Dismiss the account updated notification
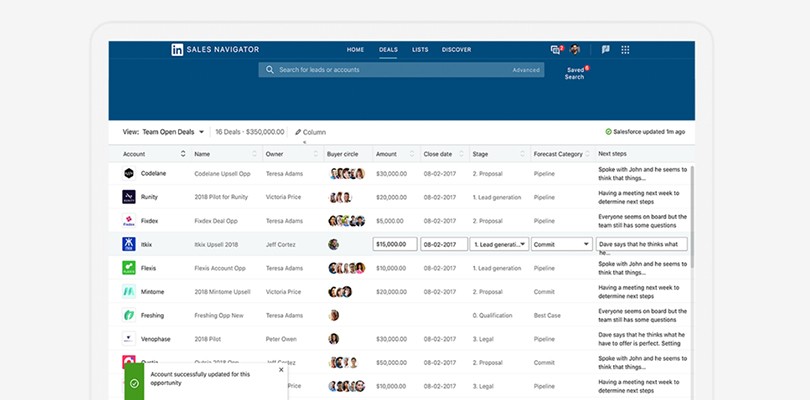Viewport: 810px width, 400px height. pyautogui.click(x=281, y=370)
